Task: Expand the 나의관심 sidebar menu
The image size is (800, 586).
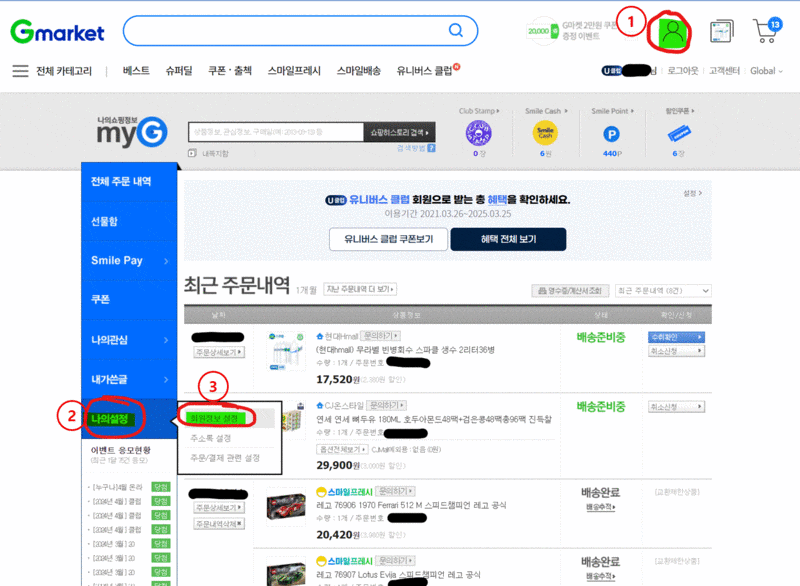Action: pyautogui.click(x=129, y=340)
